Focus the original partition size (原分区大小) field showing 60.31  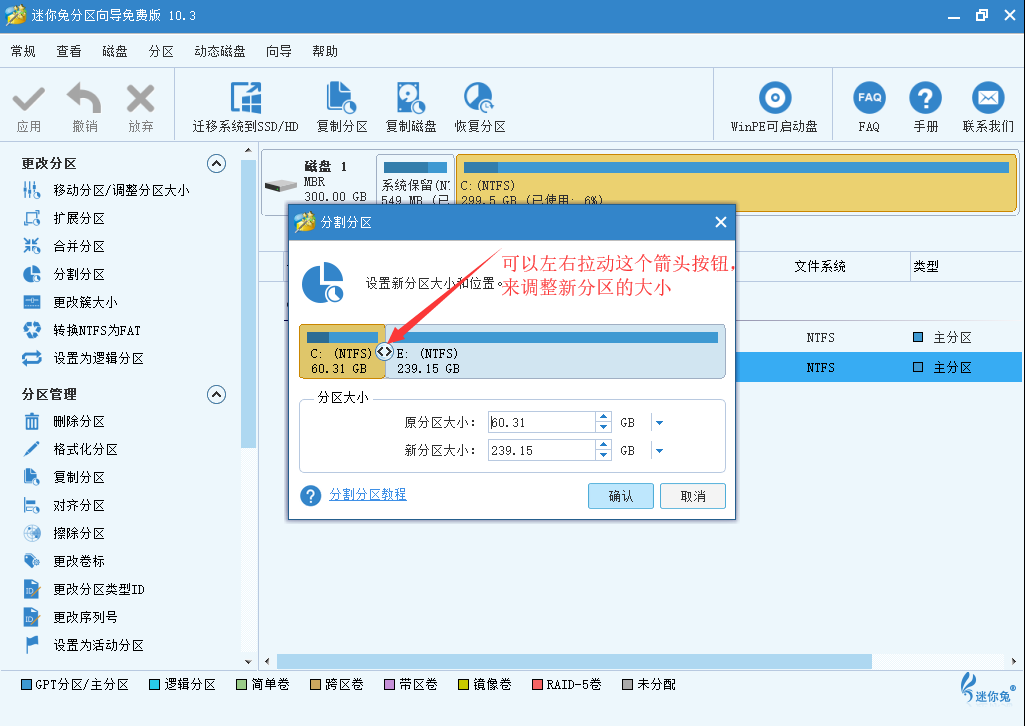point(541,423)
